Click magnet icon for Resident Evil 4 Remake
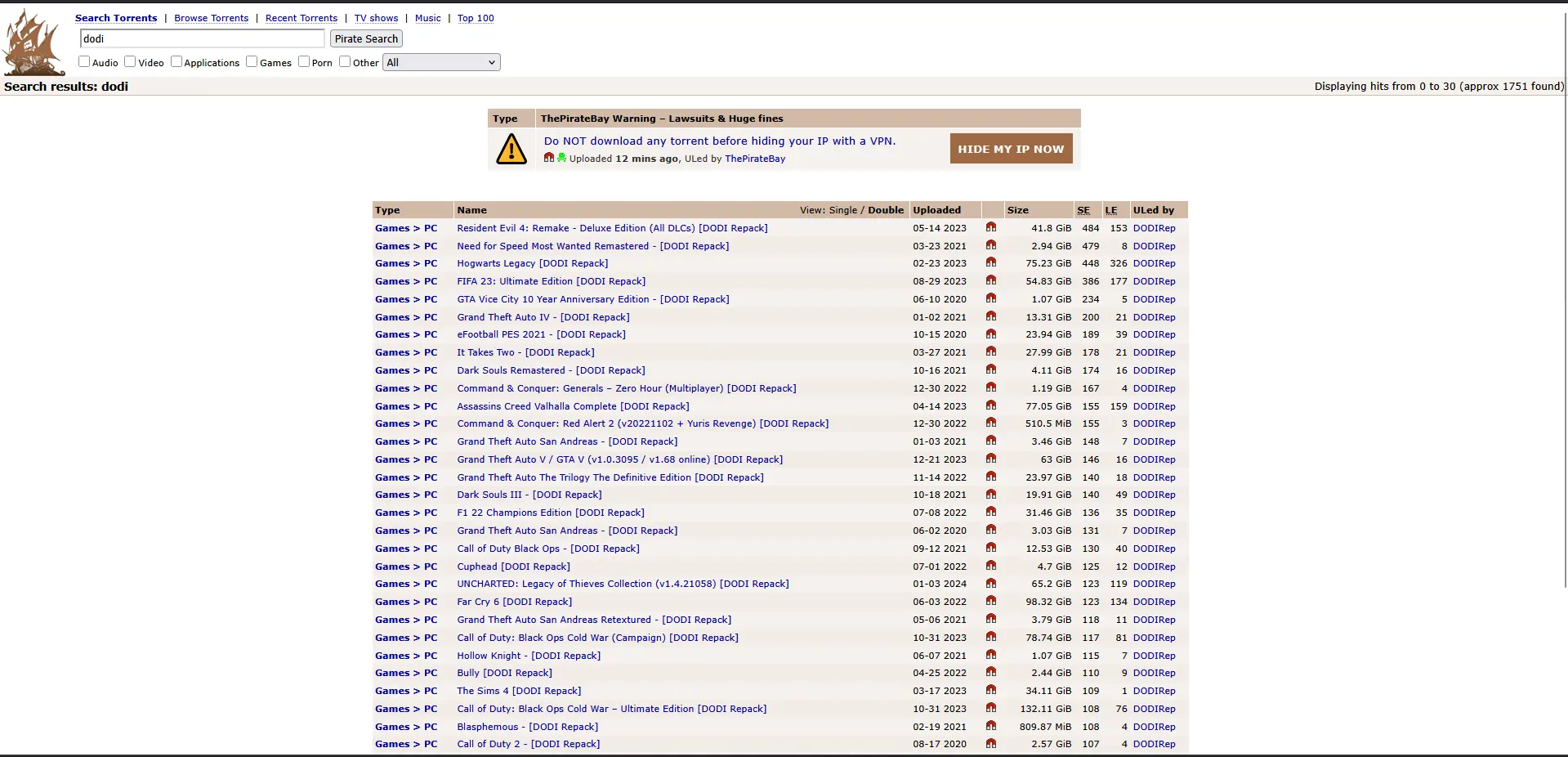Image resolution: width=1568 pixels, height=757 pixels. click(x=990, y=227)
